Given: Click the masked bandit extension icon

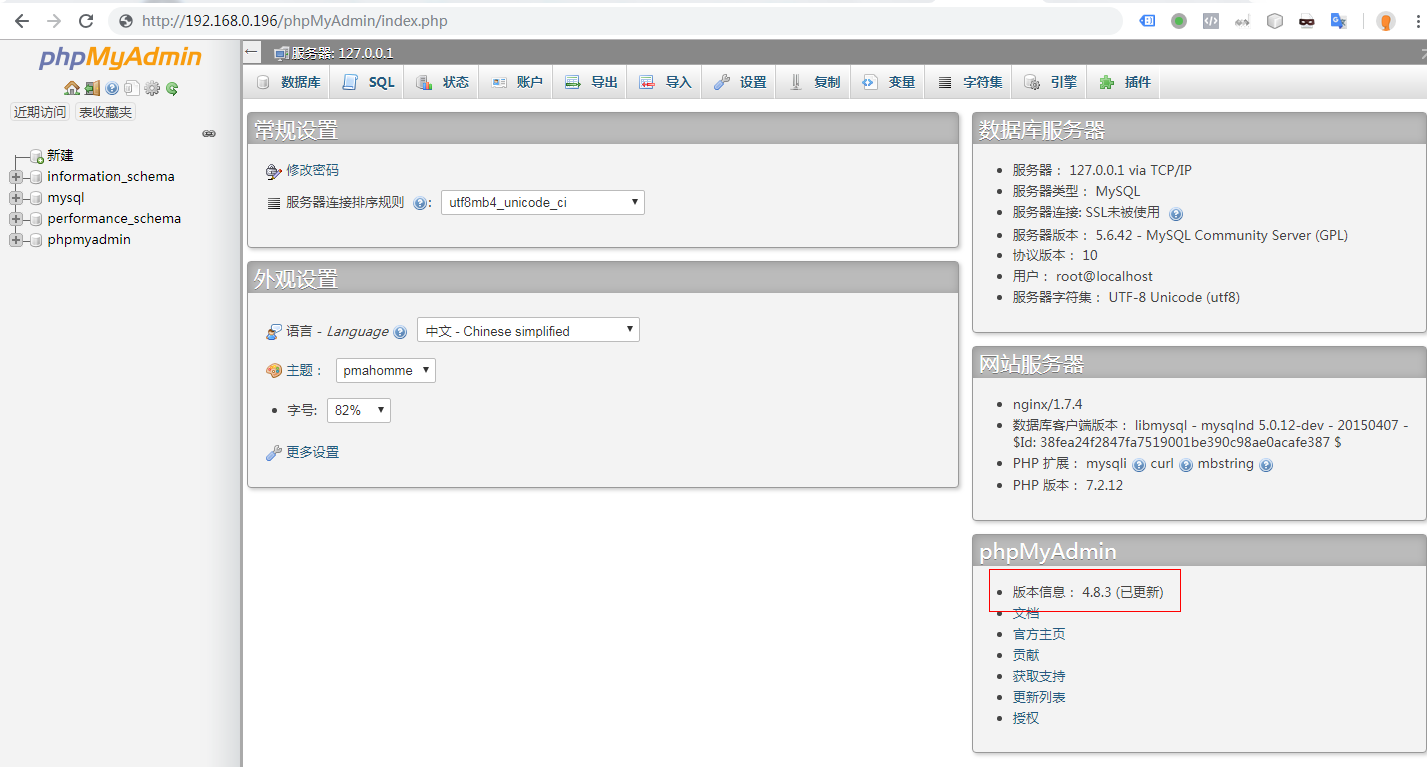Looking at the screenshot, I should tap(1307, 21).
